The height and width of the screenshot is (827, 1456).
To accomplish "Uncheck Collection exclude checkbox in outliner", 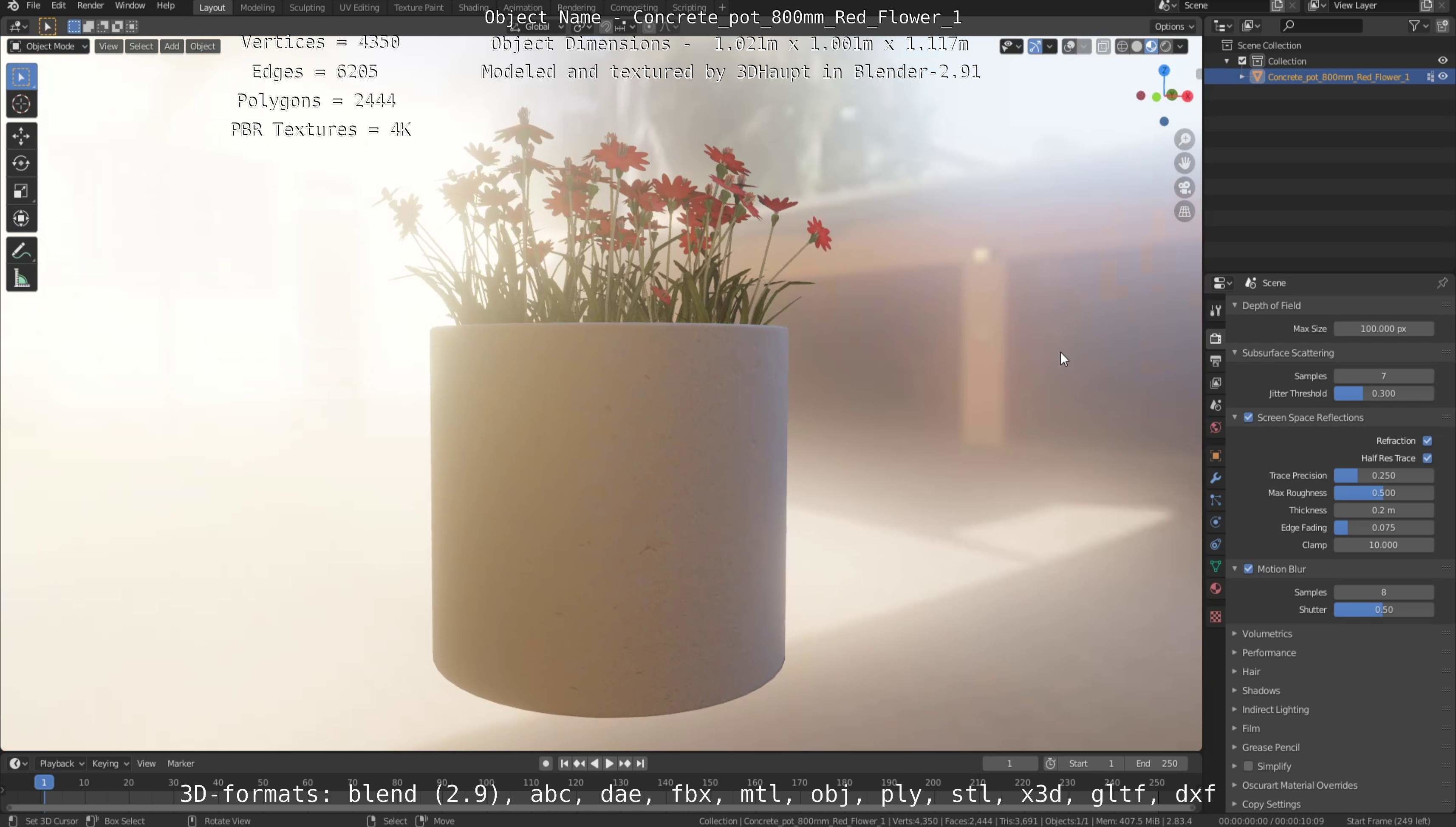I will tap(1242, 61).
